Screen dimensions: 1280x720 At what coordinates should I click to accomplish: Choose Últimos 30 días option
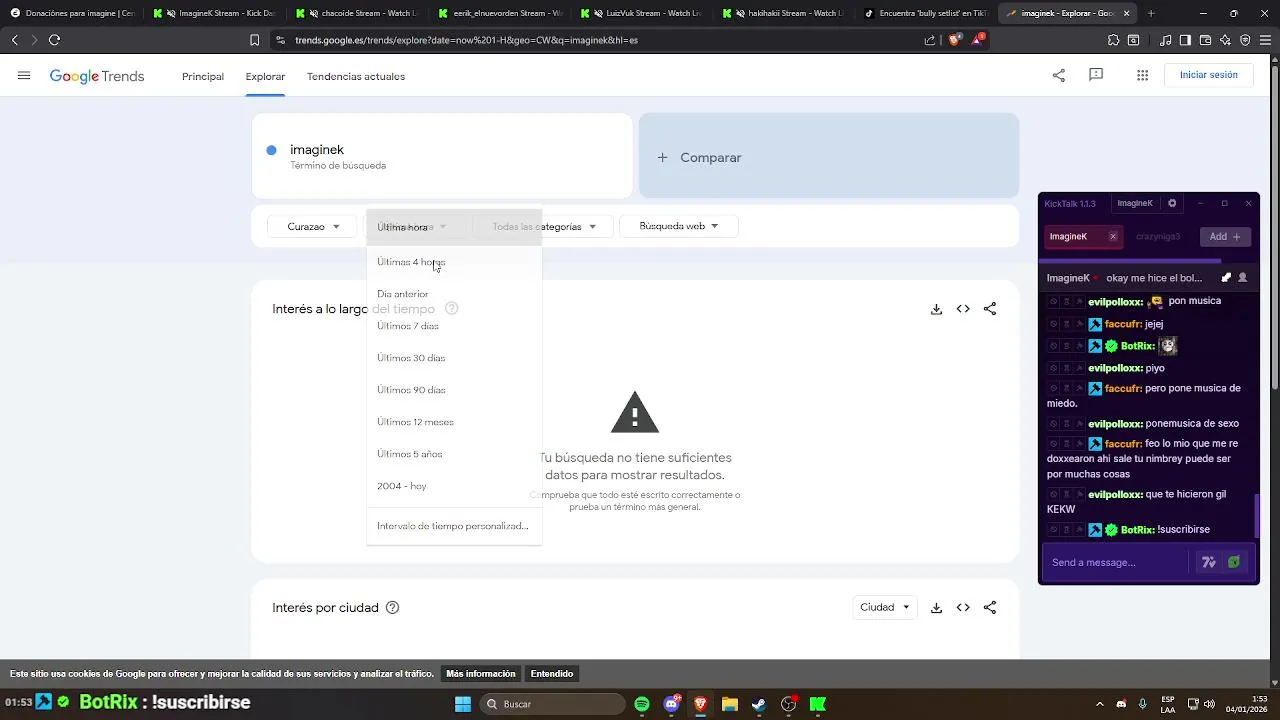coord(454,358)
